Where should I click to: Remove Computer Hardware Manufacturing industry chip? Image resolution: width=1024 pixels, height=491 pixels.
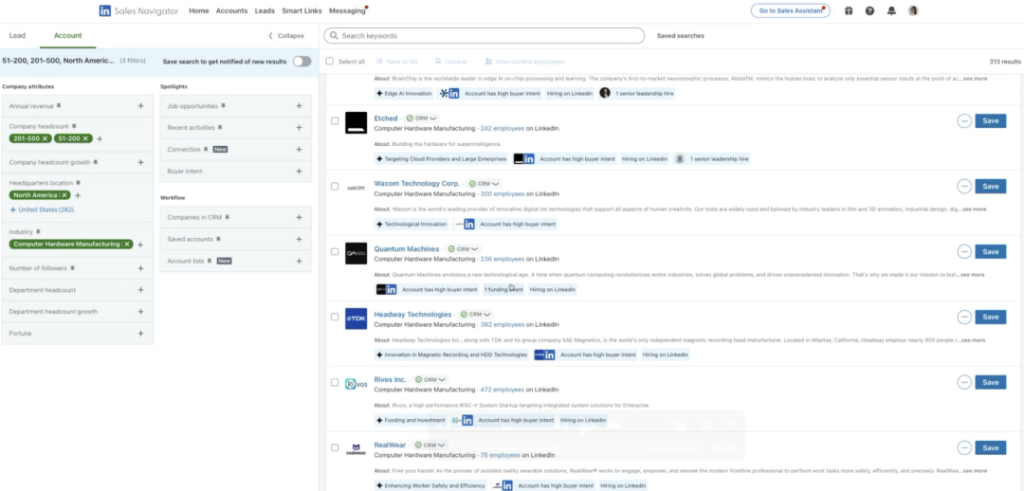pos(127,244)
